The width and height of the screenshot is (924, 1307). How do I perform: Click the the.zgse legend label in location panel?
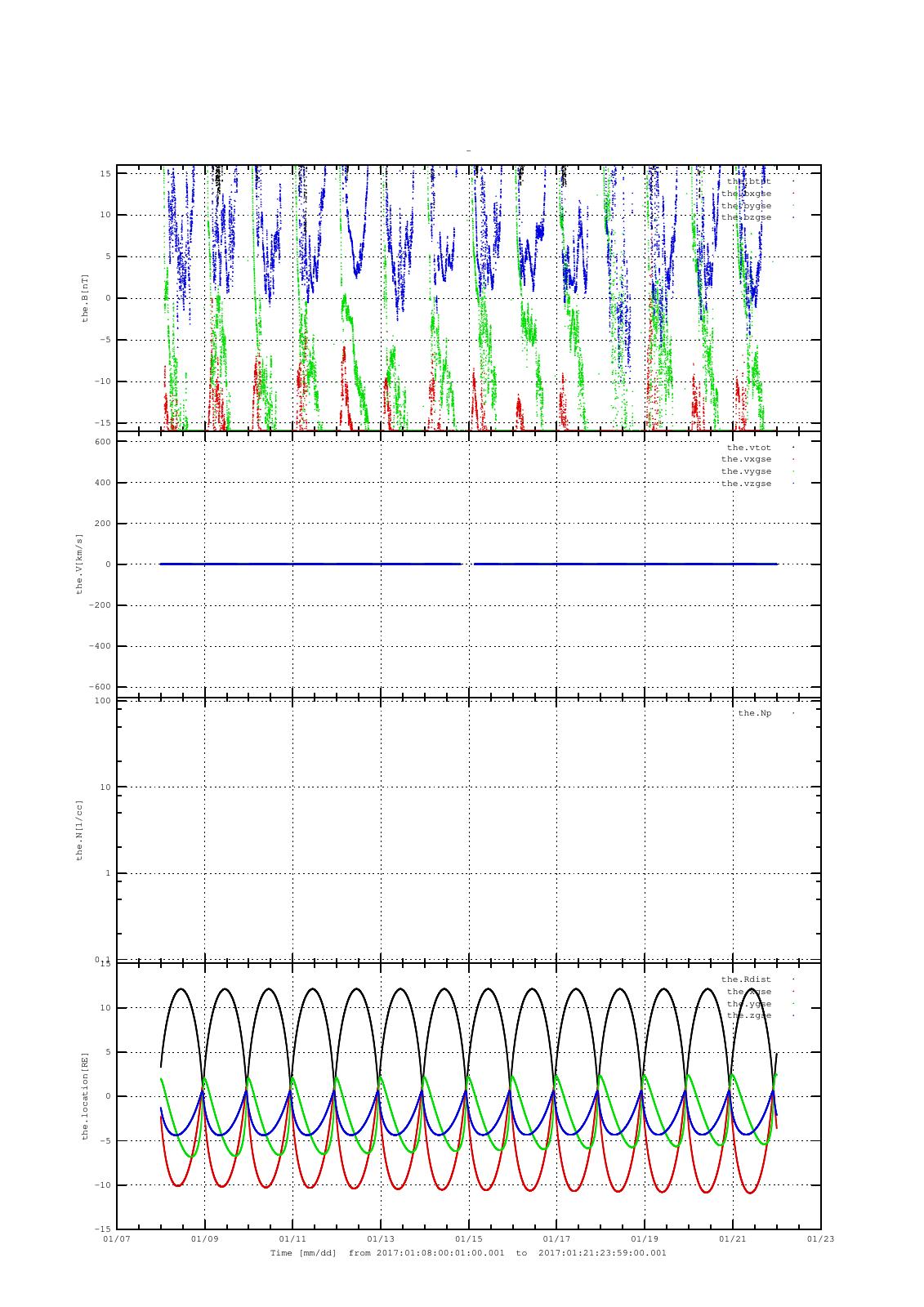coord(748,1015)
